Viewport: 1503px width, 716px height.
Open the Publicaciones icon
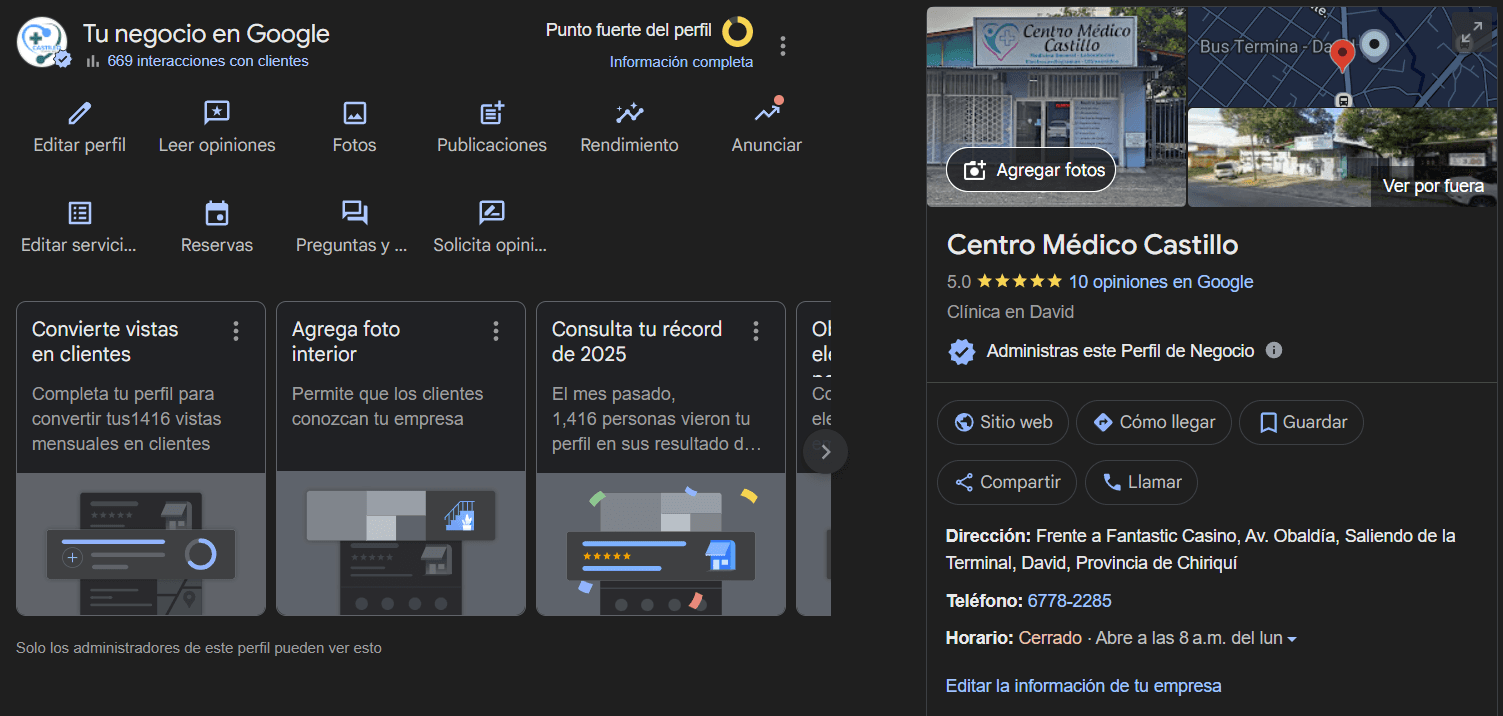click(492, 113)
